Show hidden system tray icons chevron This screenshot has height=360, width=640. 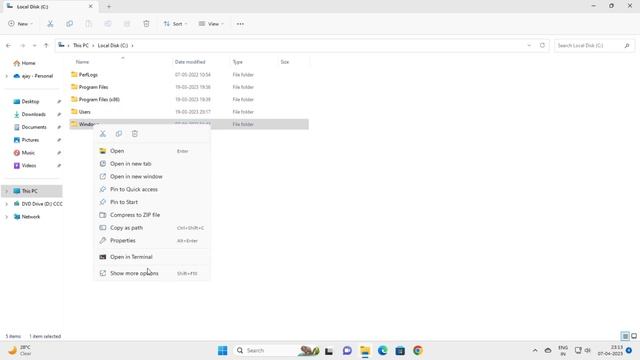(x=535, y=351)
